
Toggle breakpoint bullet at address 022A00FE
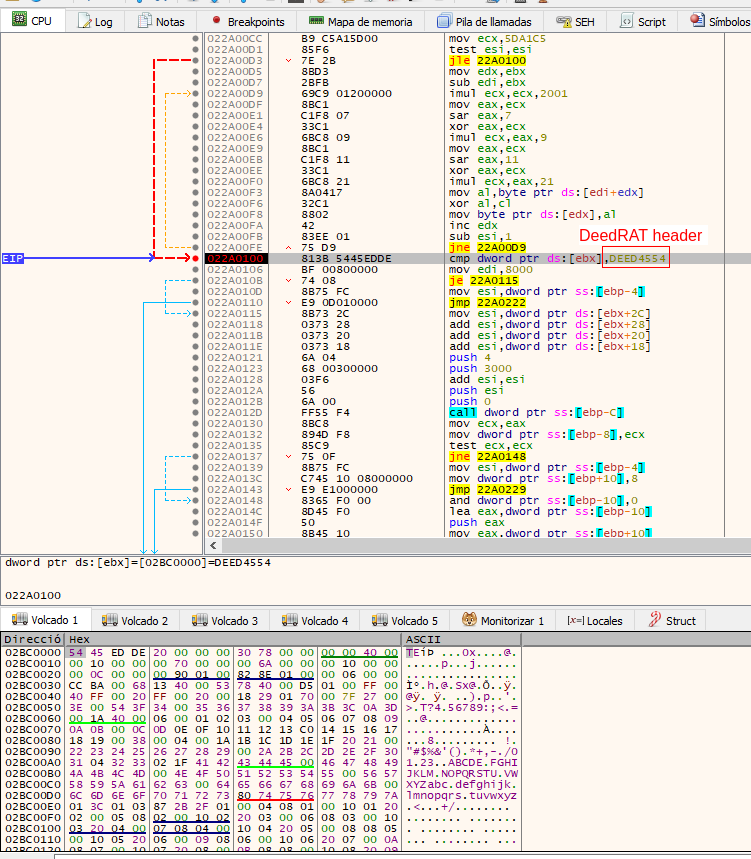[196, 248]
